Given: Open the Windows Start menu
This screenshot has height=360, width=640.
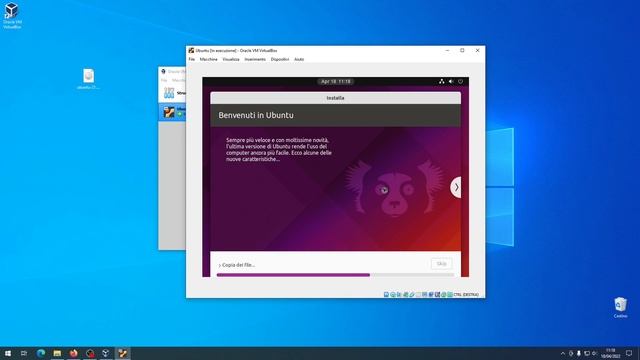Looking at the screenshot, I should coord(8,353).
